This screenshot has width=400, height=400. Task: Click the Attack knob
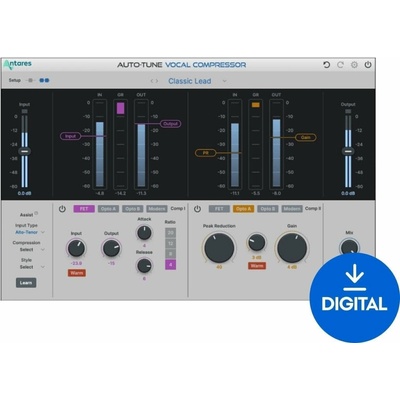144,233
